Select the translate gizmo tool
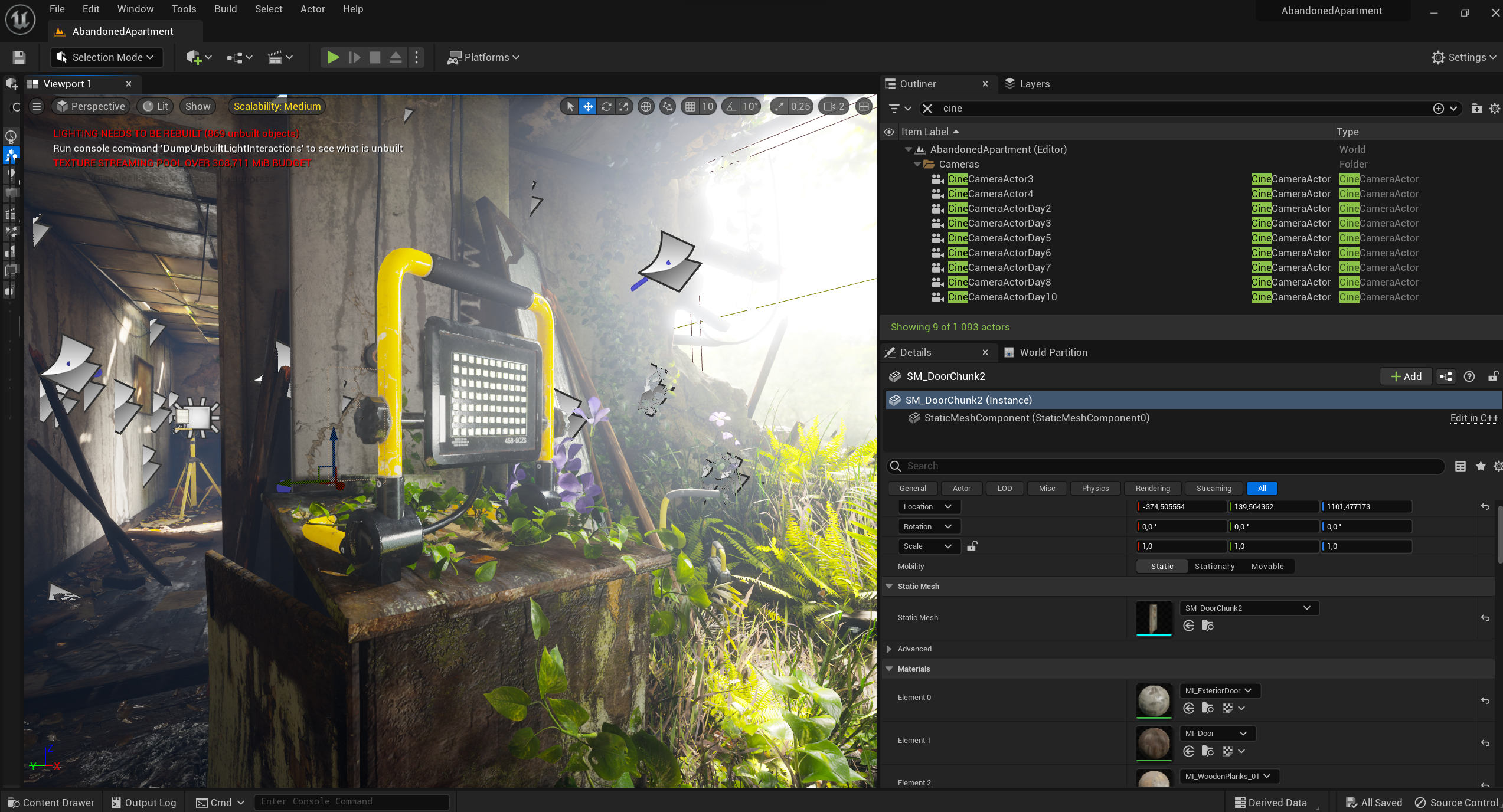 coord(588,106)
